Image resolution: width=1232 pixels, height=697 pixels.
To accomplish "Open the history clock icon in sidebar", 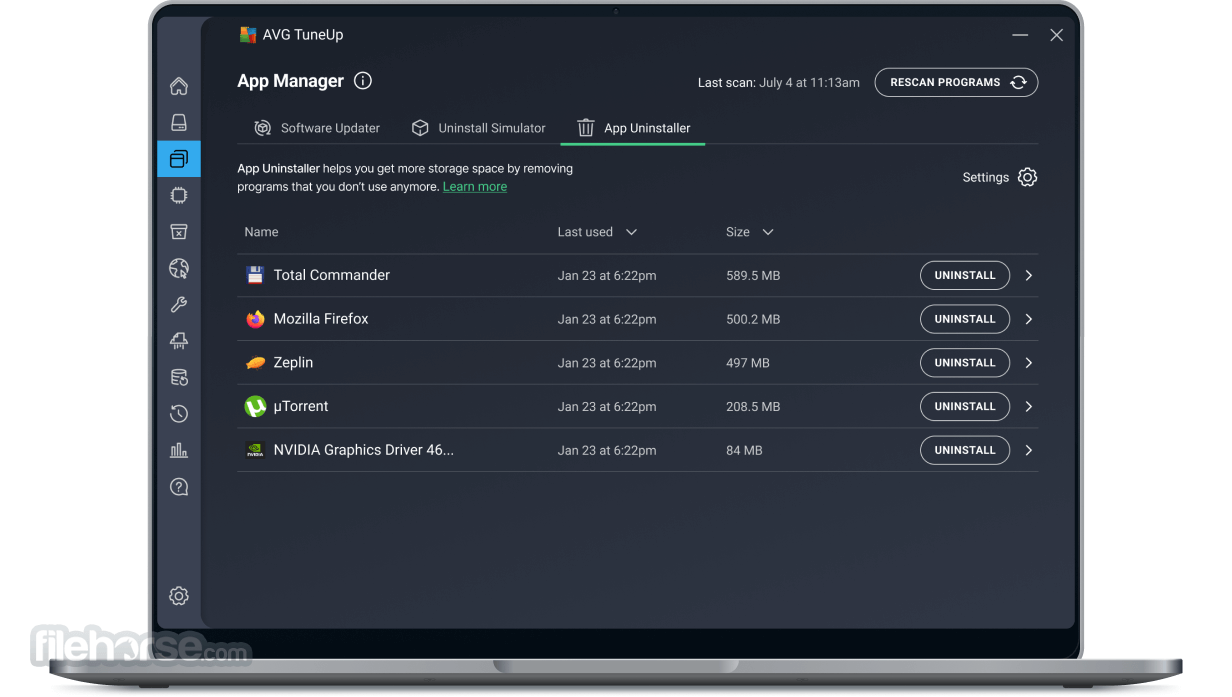I will [179, 414].
